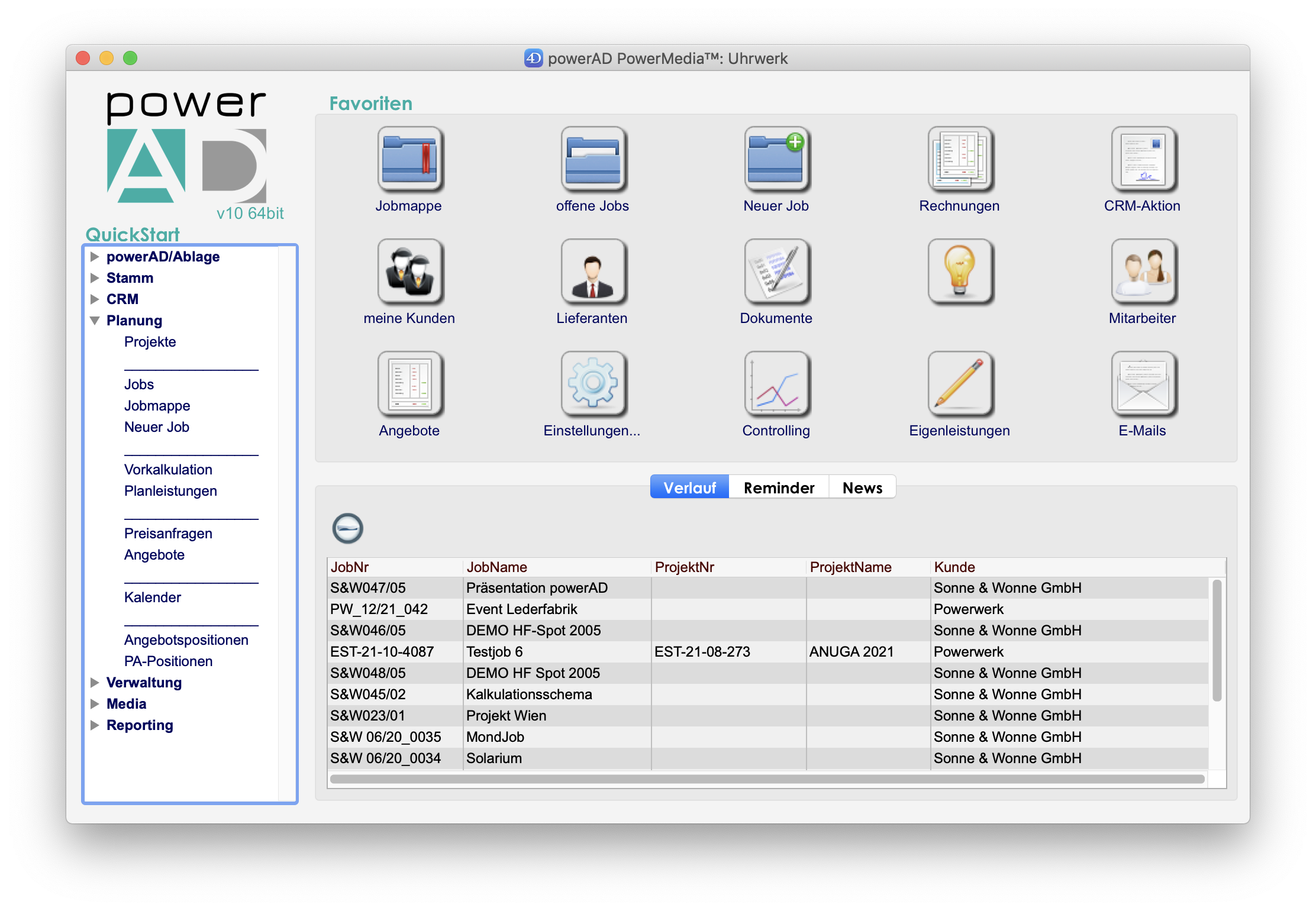Select the S&W048/05 job row
This screenshot has height=911, width=1316.
click(x=768, y=673)
